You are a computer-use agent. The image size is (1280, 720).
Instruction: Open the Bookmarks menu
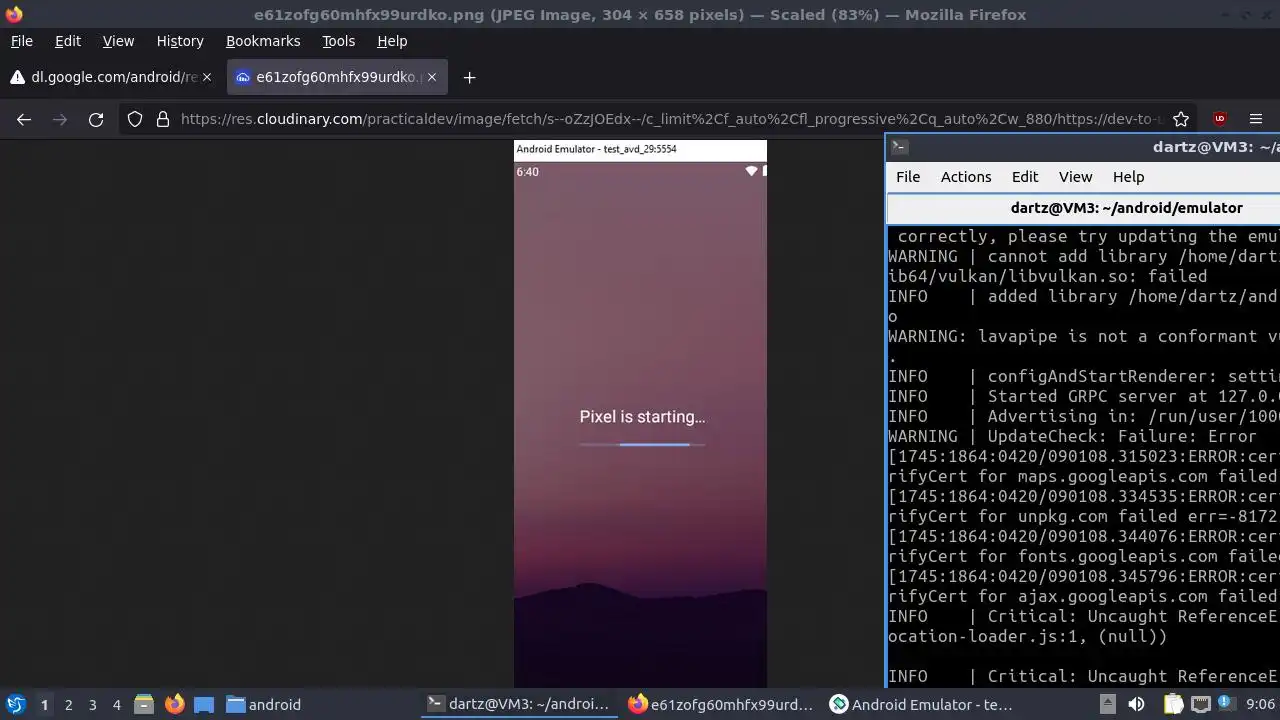click(263, 41)
